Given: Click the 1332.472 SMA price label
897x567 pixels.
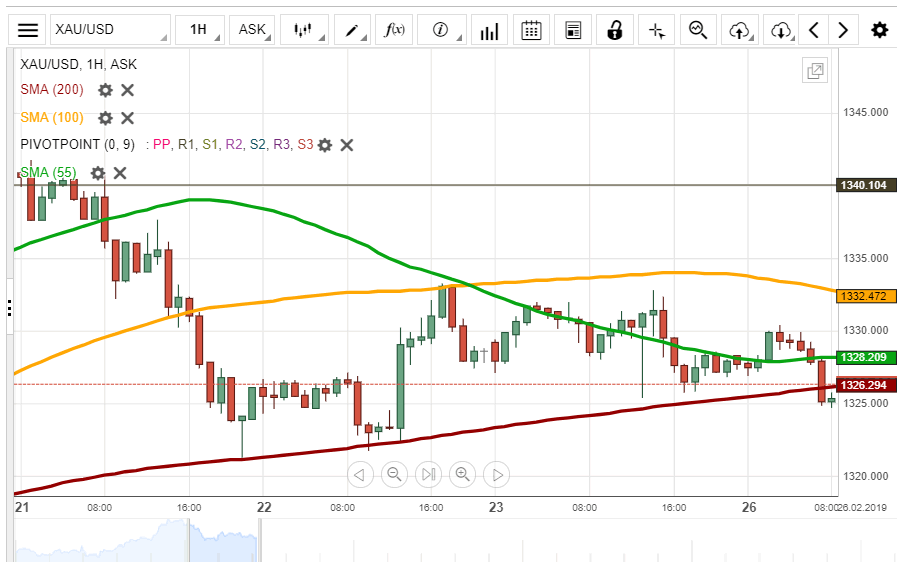Looking at the screenshot, I should coord(866,296).
